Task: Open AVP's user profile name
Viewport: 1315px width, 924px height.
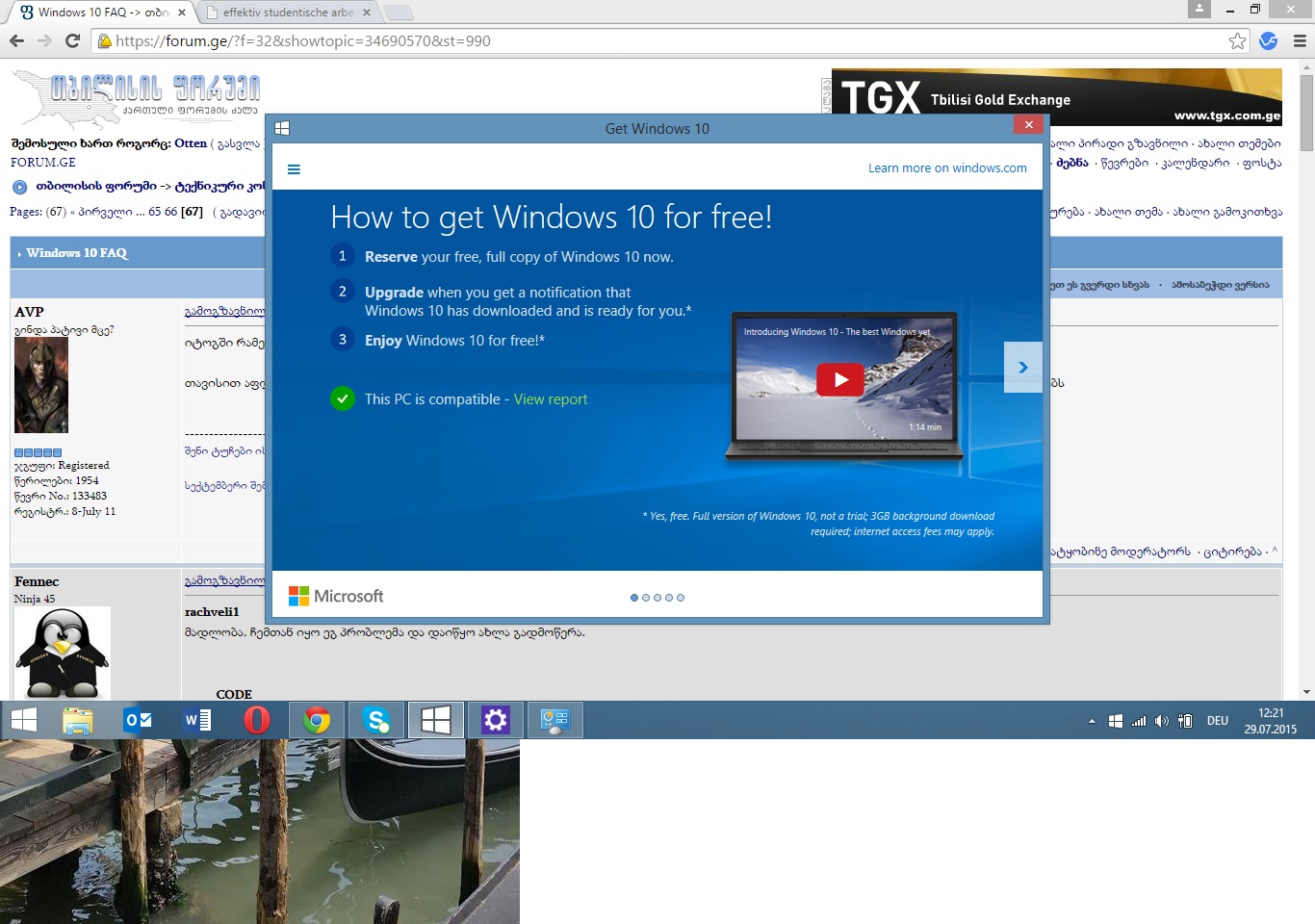Action: [29, 312]
